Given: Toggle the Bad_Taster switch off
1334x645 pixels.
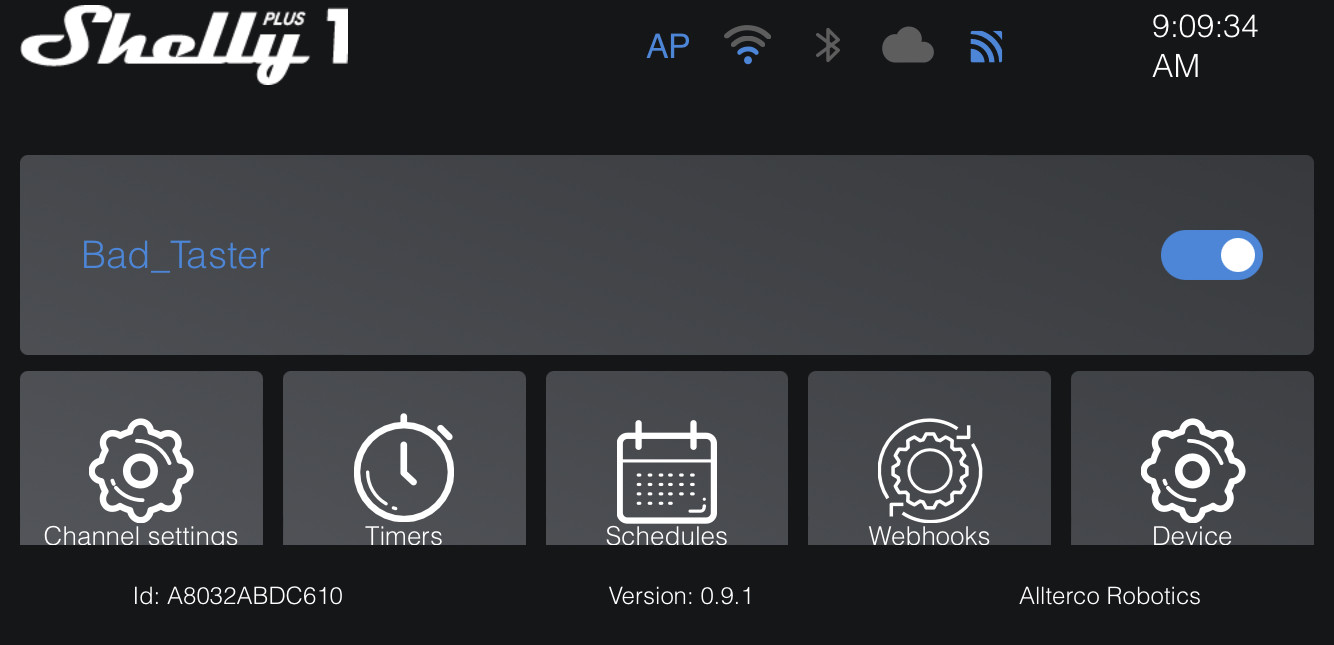Looking at the screenshot, I should click(1211, 255).
